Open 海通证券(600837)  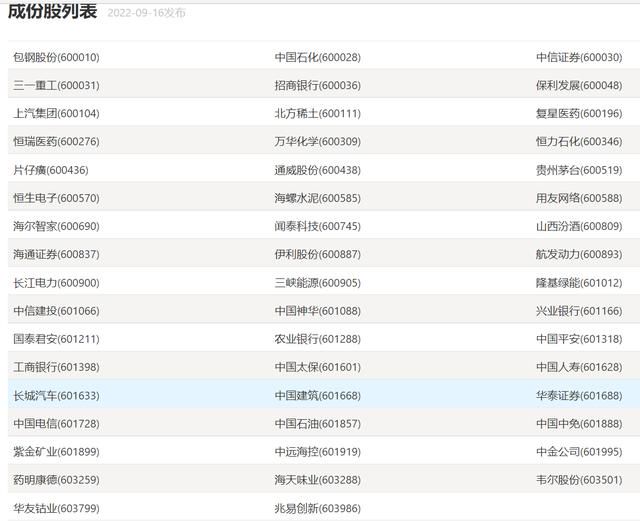pos(56,254)
